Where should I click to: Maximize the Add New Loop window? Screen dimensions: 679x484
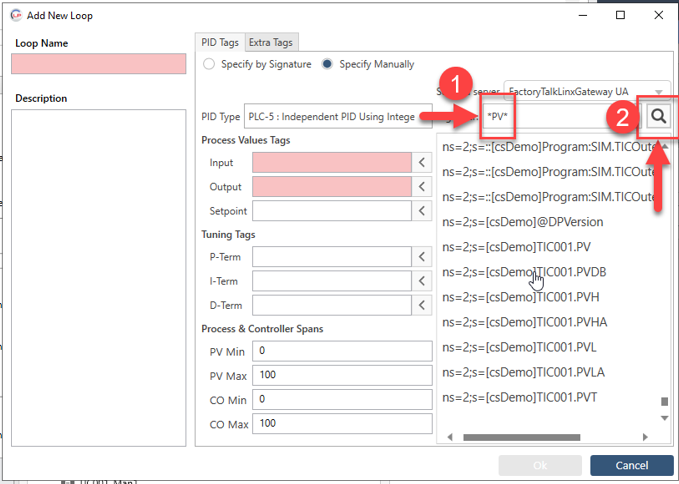tap(620, 15)
